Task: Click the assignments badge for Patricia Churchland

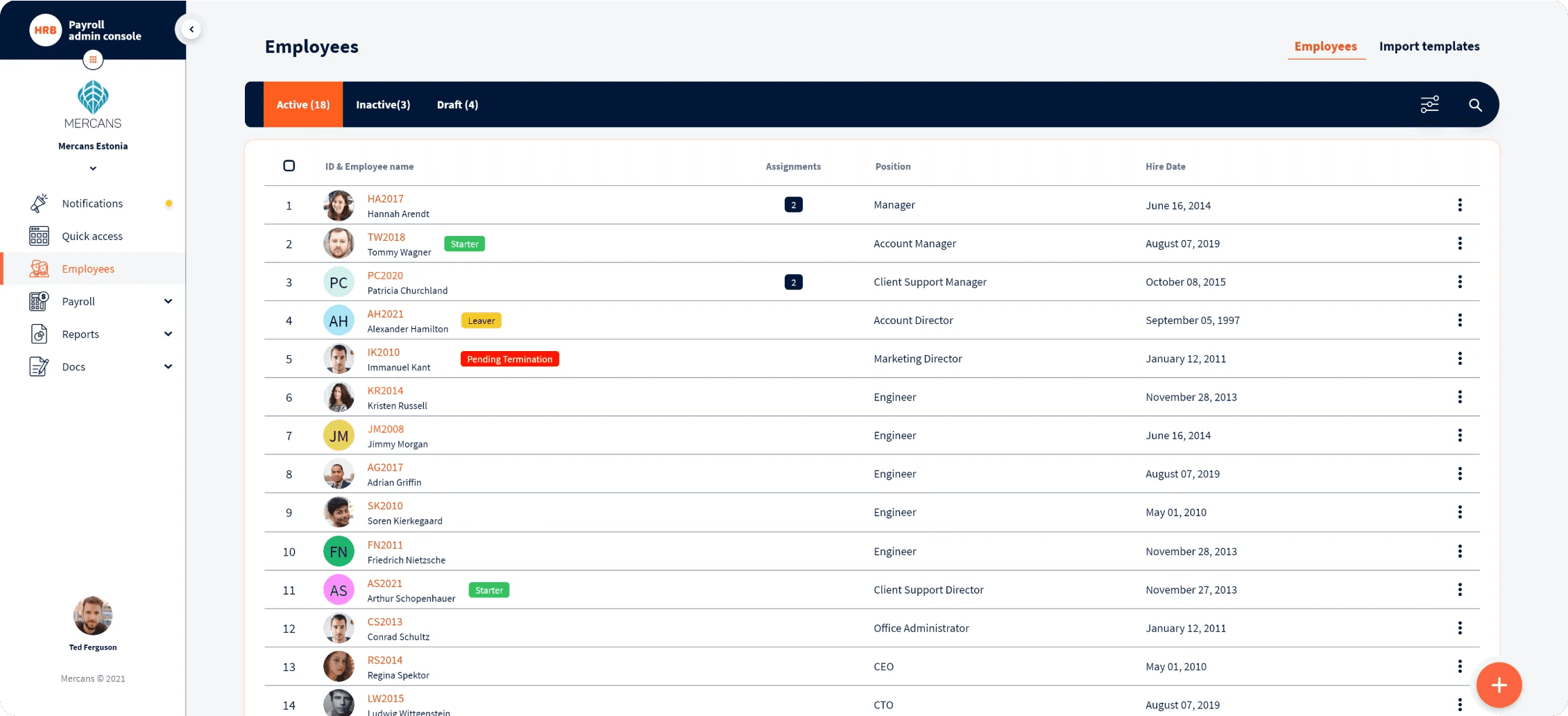Action: [x=794, y=282]
